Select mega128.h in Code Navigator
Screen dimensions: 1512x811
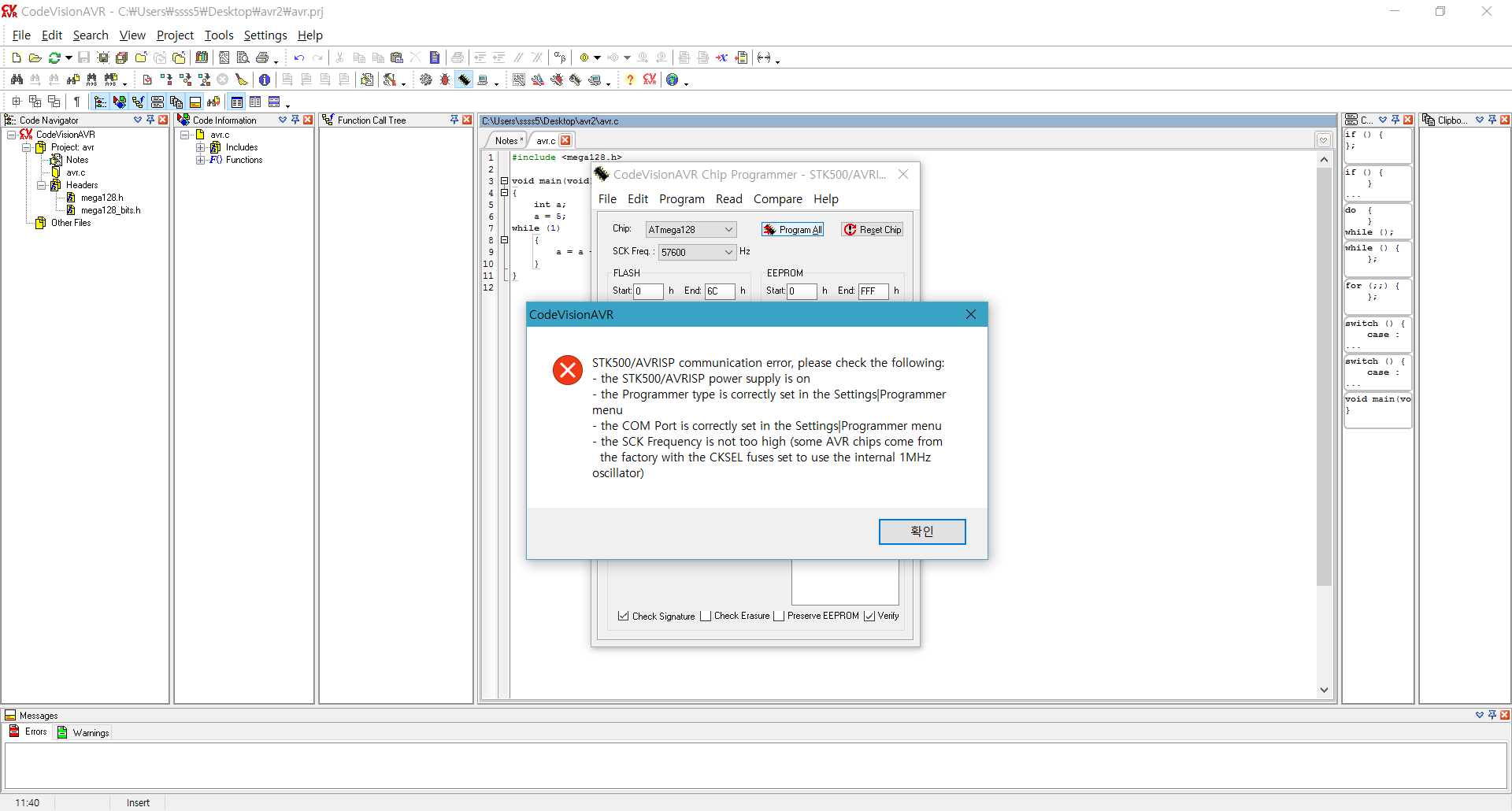102,198
